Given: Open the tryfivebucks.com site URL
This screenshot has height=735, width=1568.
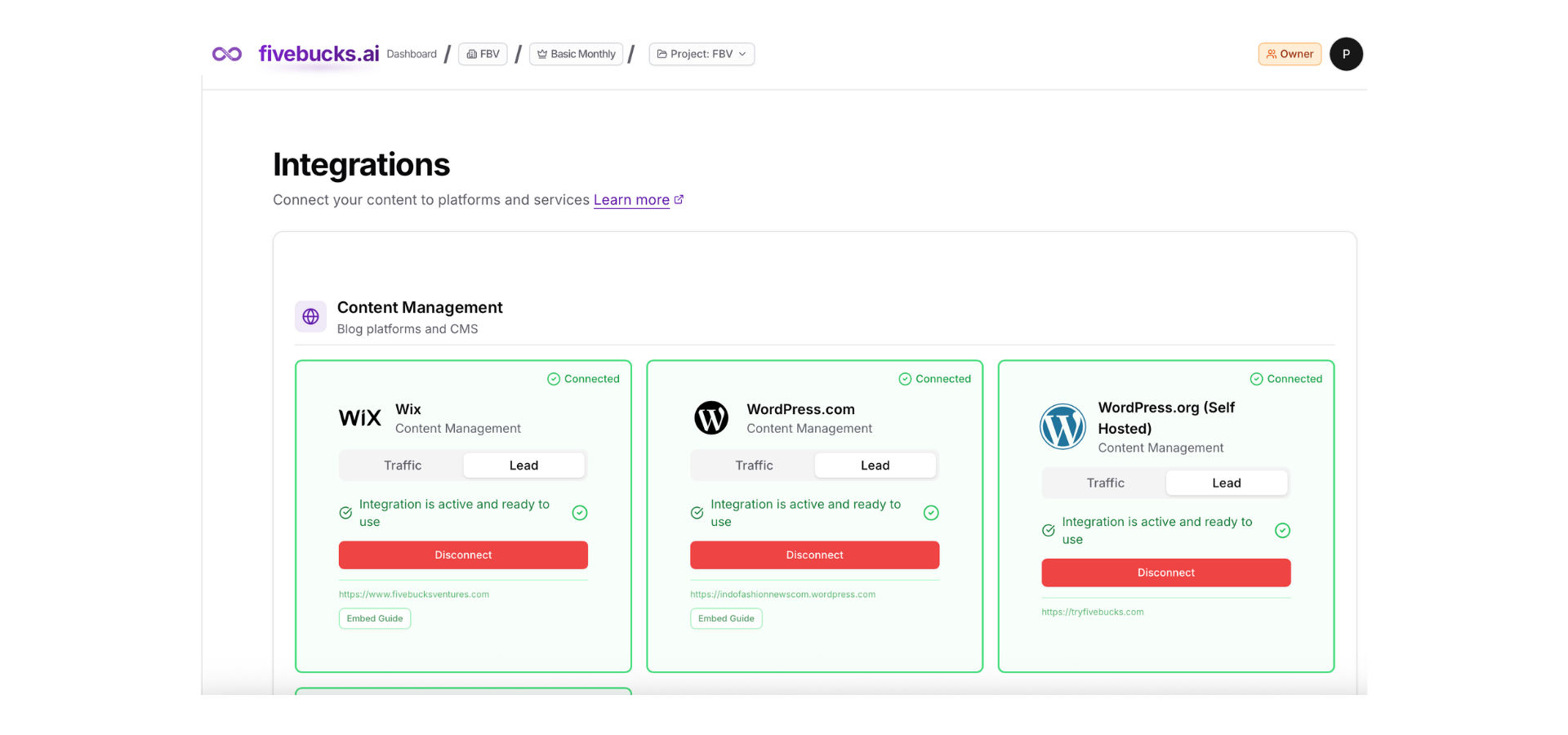Looking at the screenshot, I should pos(1092,612).
